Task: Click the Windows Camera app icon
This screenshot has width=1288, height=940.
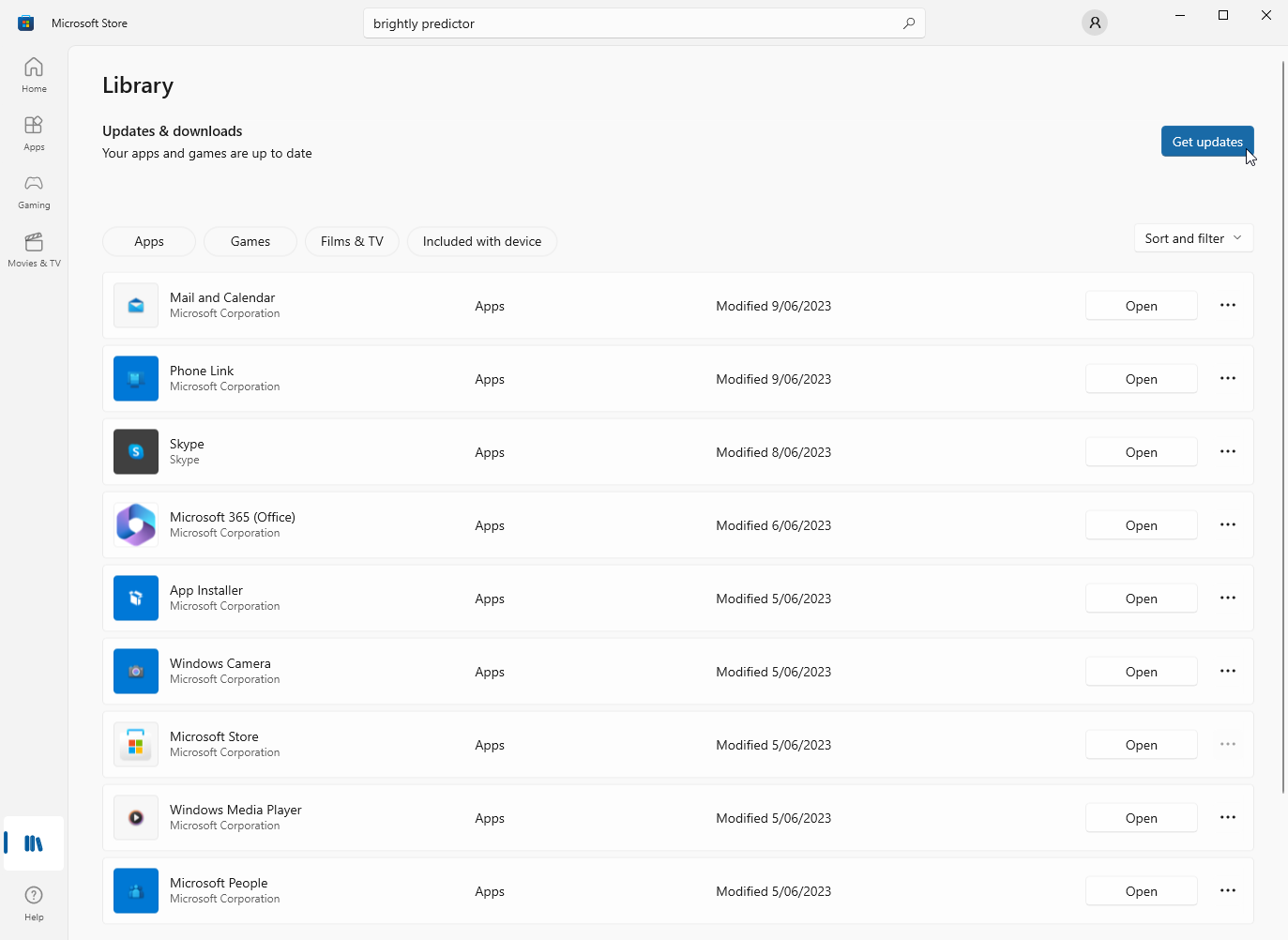Action: (136, 672)
